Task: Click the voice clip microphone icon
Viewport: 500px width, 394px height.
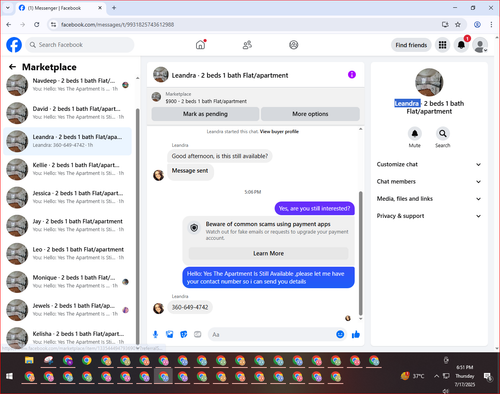Action: pyautogui.click(x=155, y=334)
